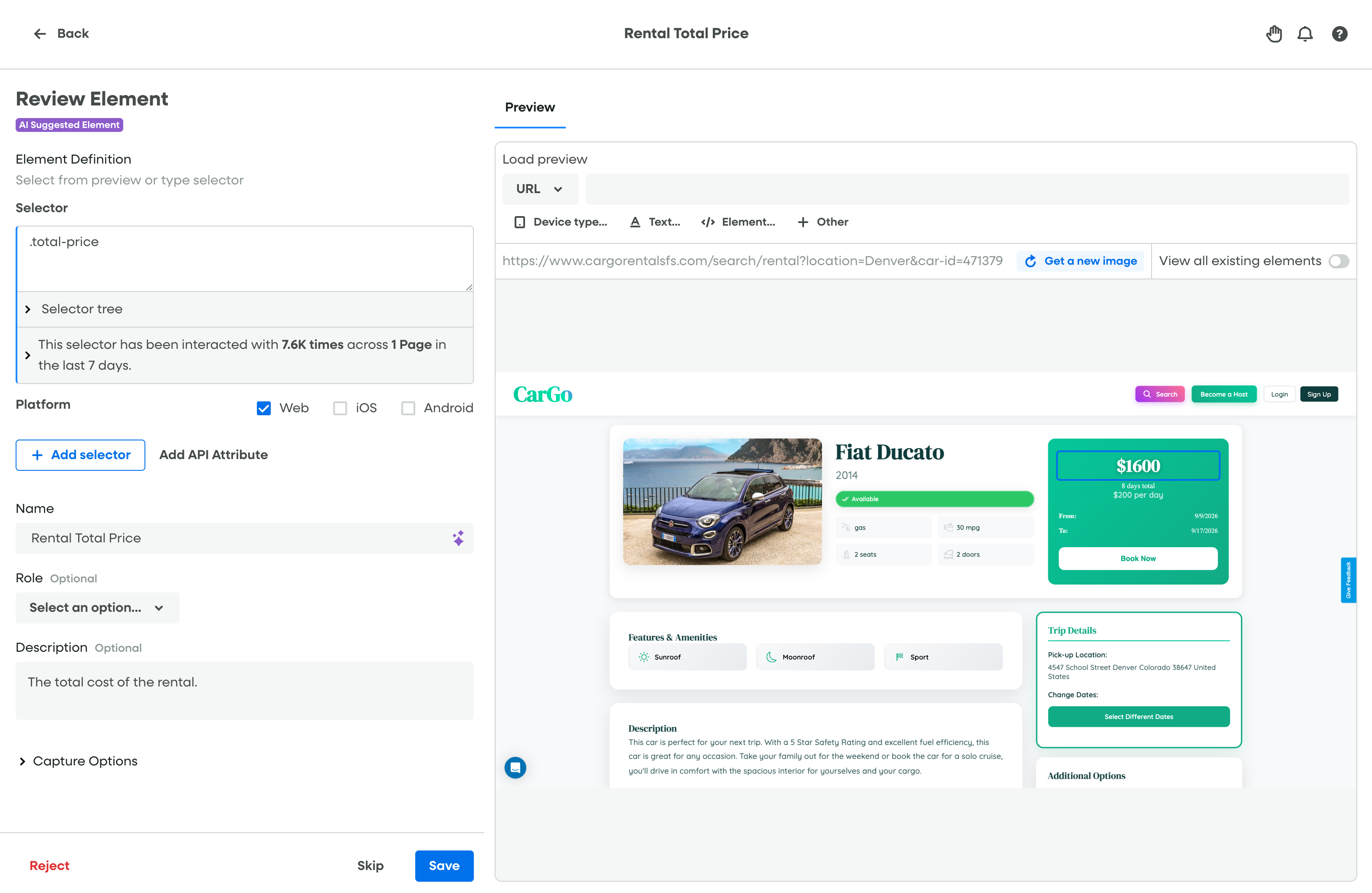Click the refresh icon beside Get a new image
Image resolution: width=1372 pixels, height=893 pixels.
[x=1031, y=261]
